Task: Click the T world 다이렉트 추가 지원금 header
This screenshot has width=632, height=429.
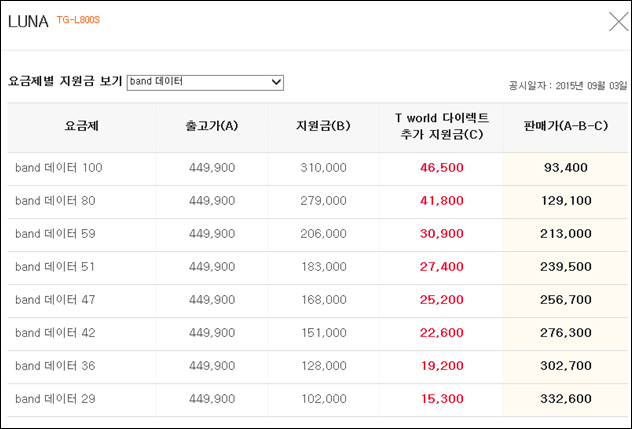Action: click(442, 126)
